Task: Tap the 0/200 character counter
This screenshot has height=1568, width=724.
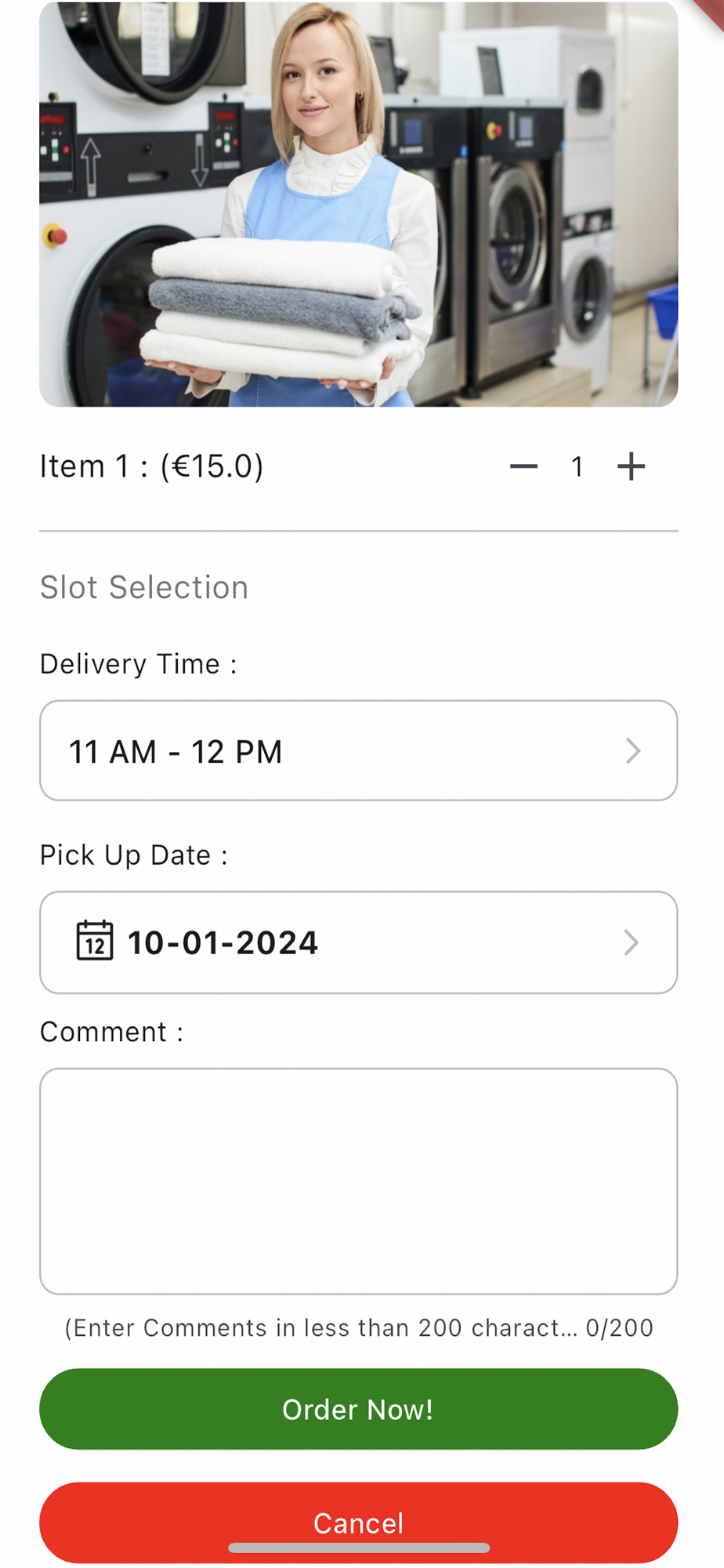Action: click(620, 1328)
